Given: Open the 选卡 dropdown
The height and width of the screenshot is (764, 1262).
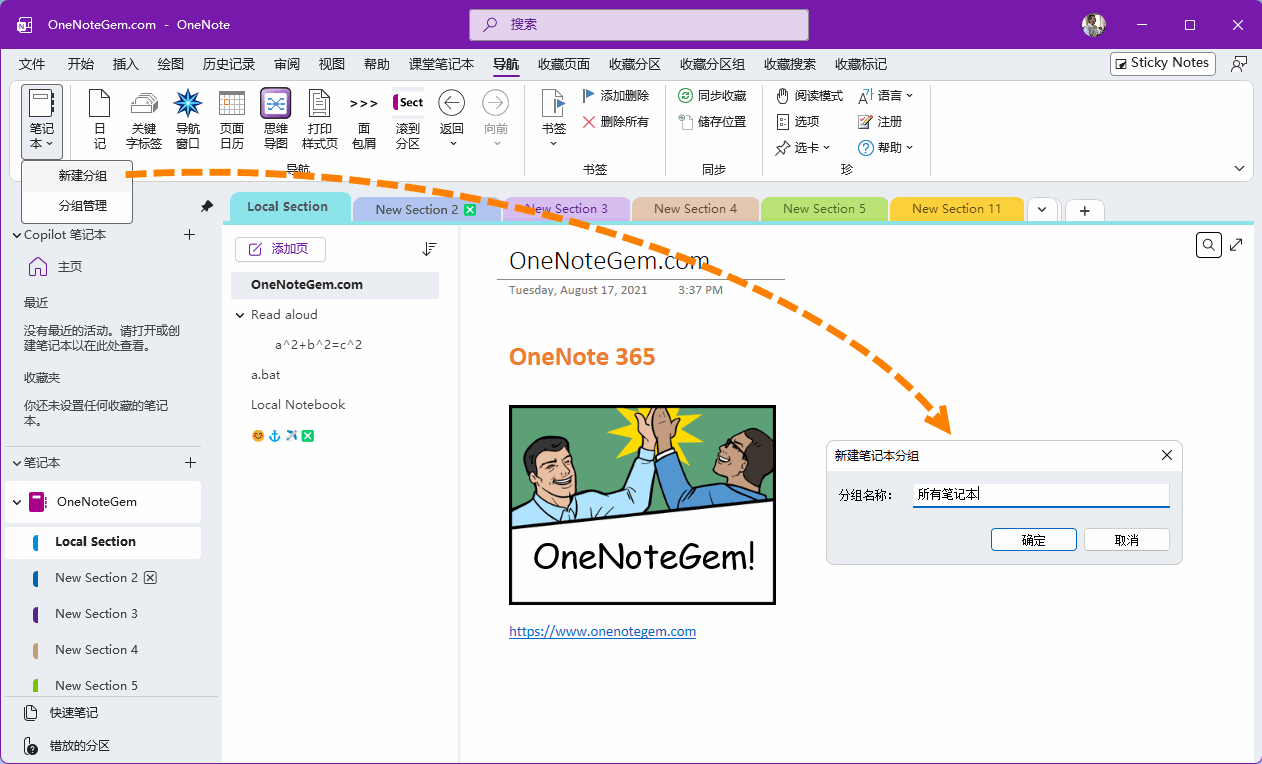Looking at the screenshot, I should coord(803,148).
